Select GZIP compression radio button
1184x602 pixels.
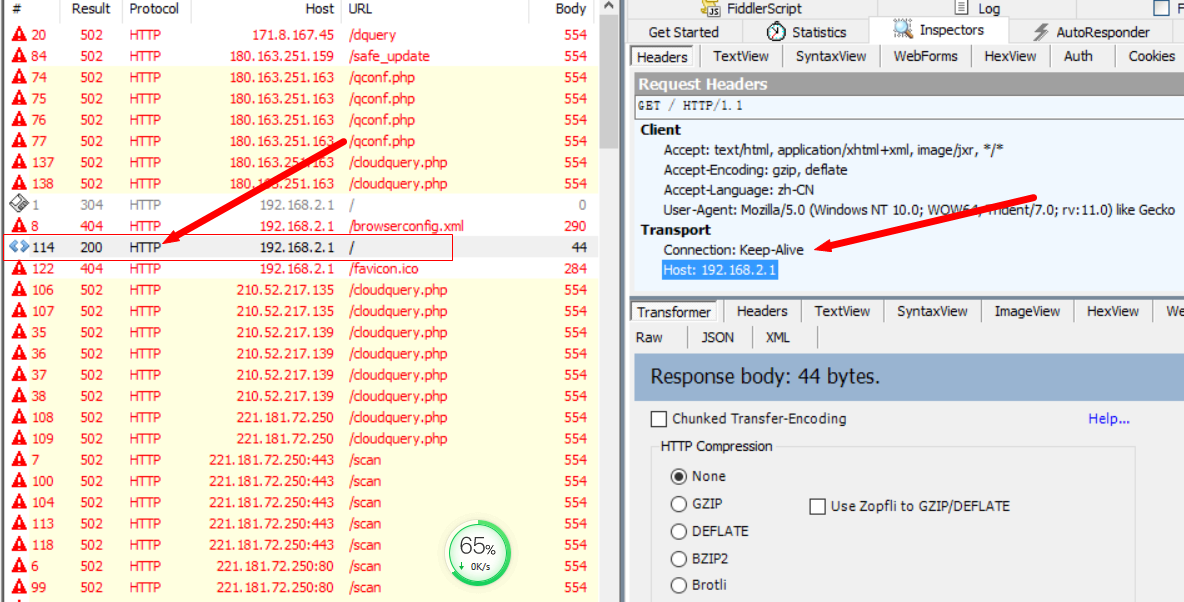[679, 504]
